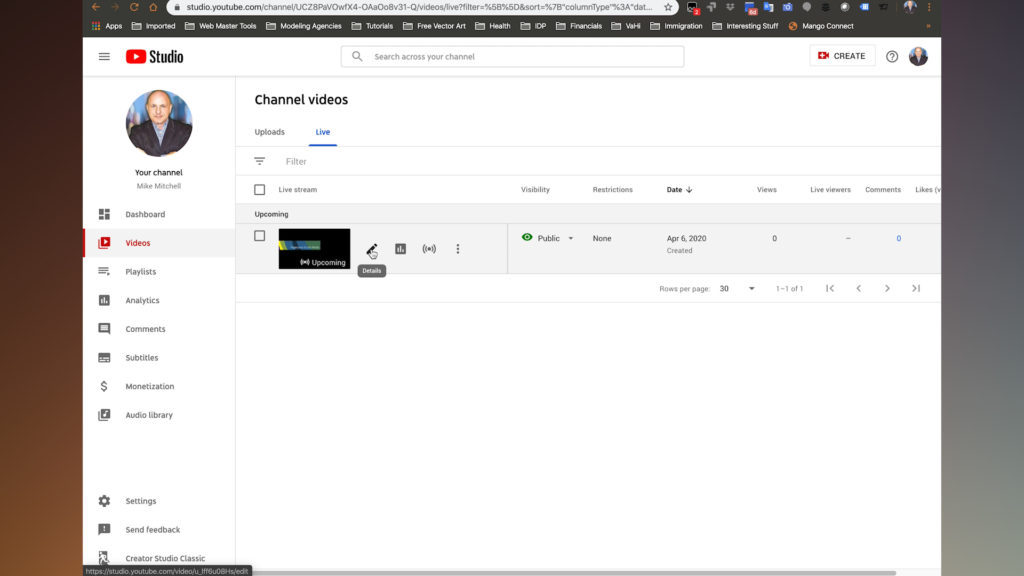Select Analytics in the left sidebar

click(x=141, y=300)
